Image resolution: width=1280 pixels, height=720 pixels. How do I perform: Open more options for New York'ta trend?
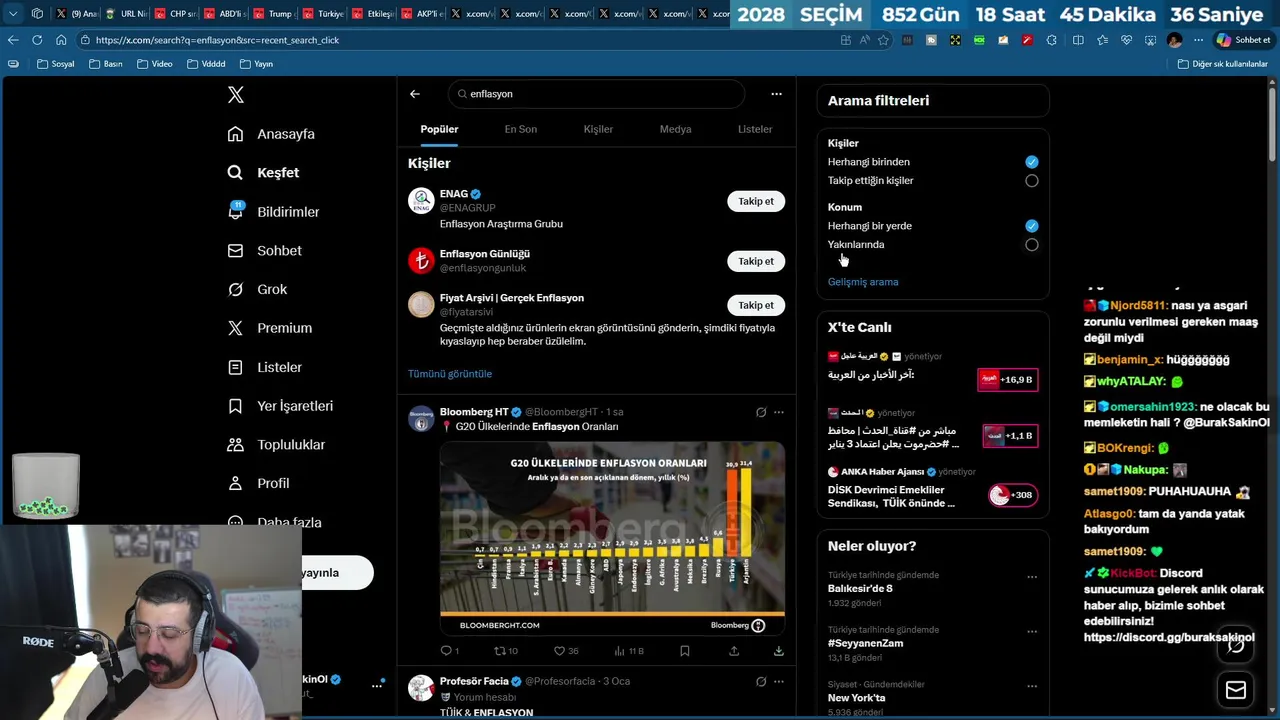pos(1032,686)
